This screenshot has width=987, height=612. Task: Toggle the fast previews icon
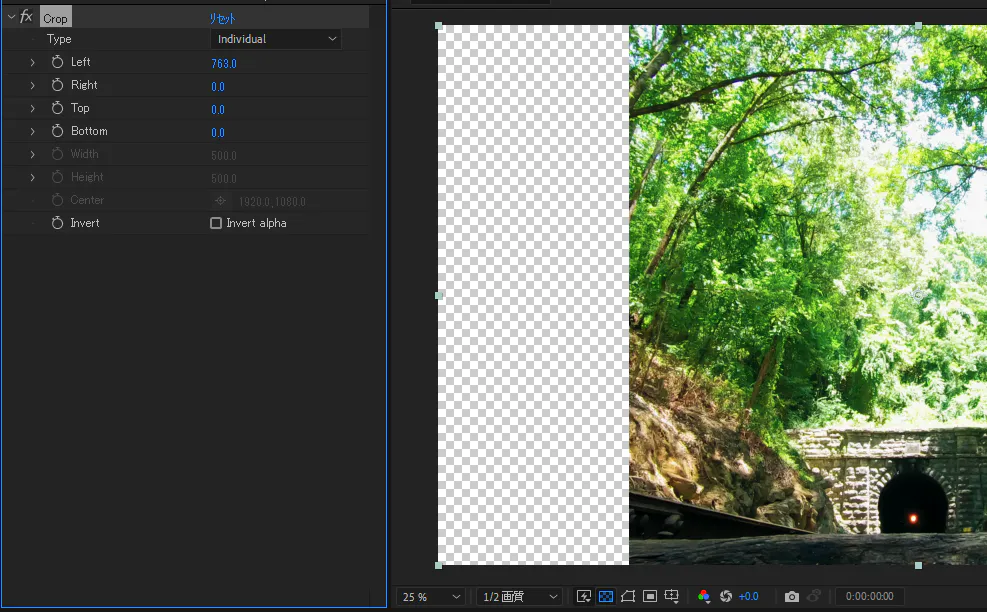(x=584, y=597)
